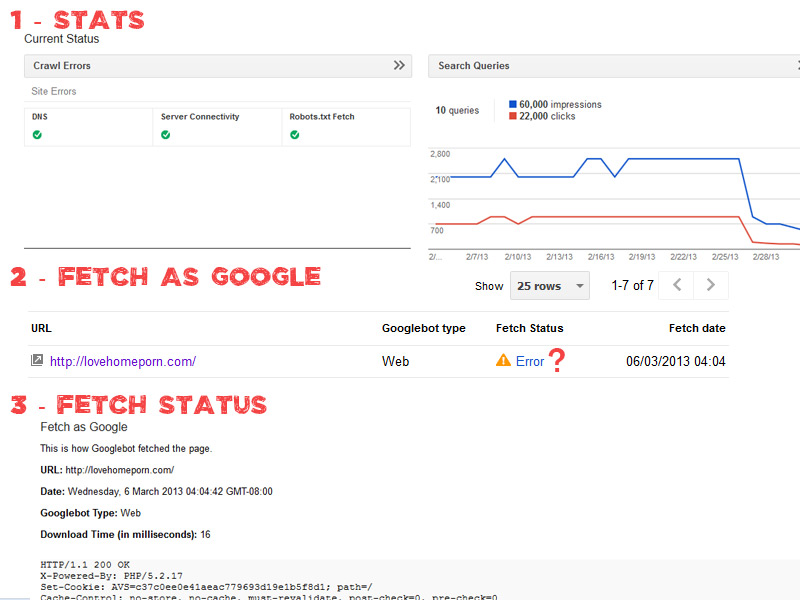Go to next page of results

pos(711,285)
